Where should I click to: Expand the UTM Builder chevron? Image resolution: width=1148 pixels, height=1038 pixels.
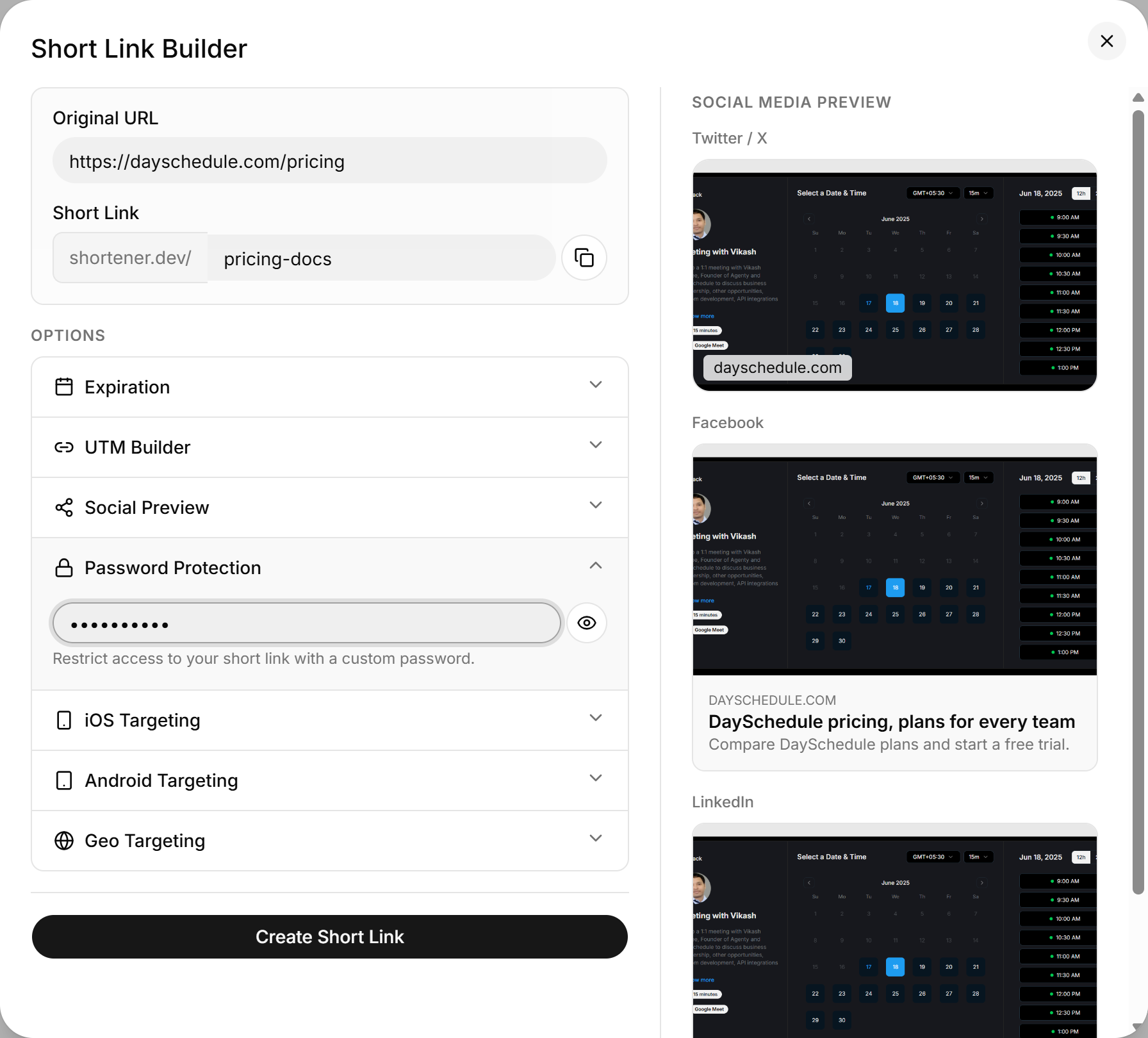pos(596,445)
